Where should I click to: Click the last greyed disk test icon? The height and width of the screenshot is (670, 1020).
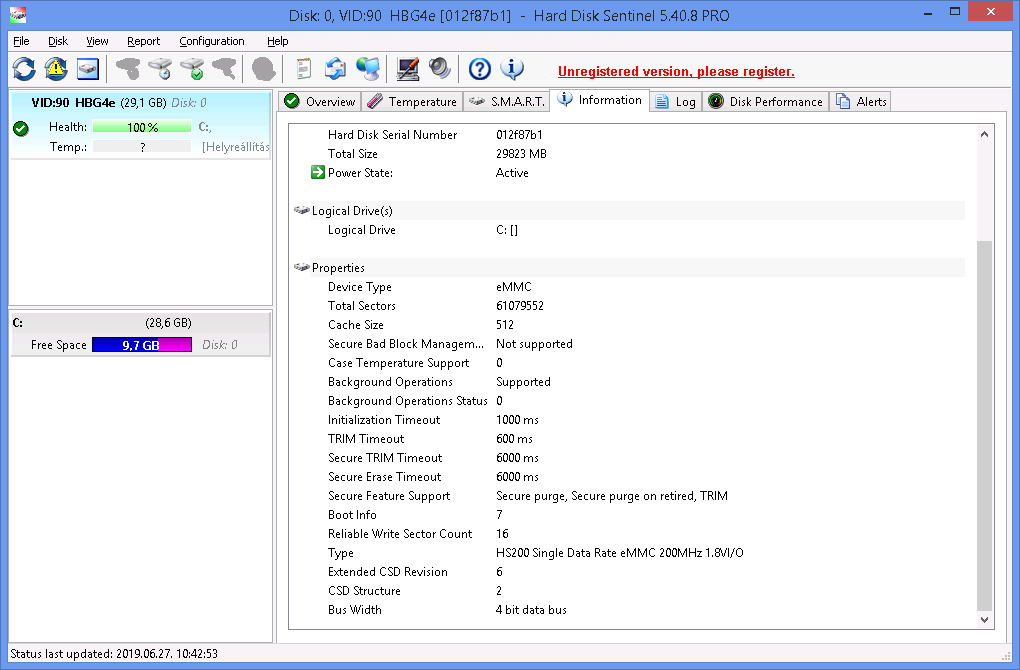pos(224,69)
